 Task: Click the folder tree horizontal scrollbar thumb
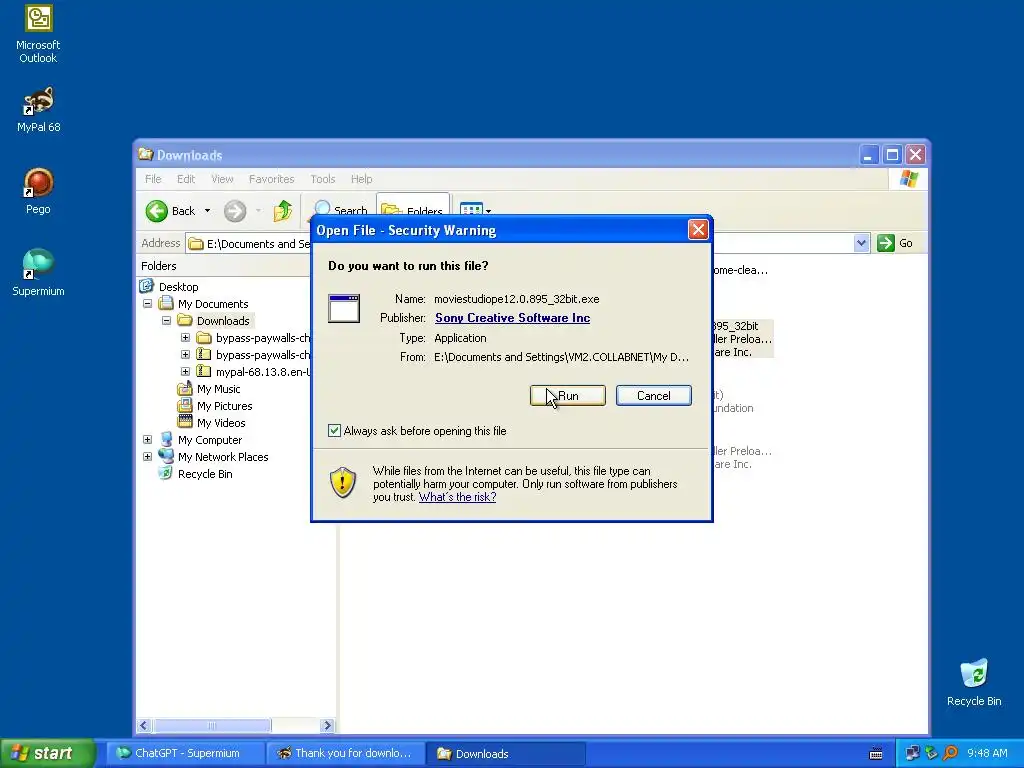point(212,725)
